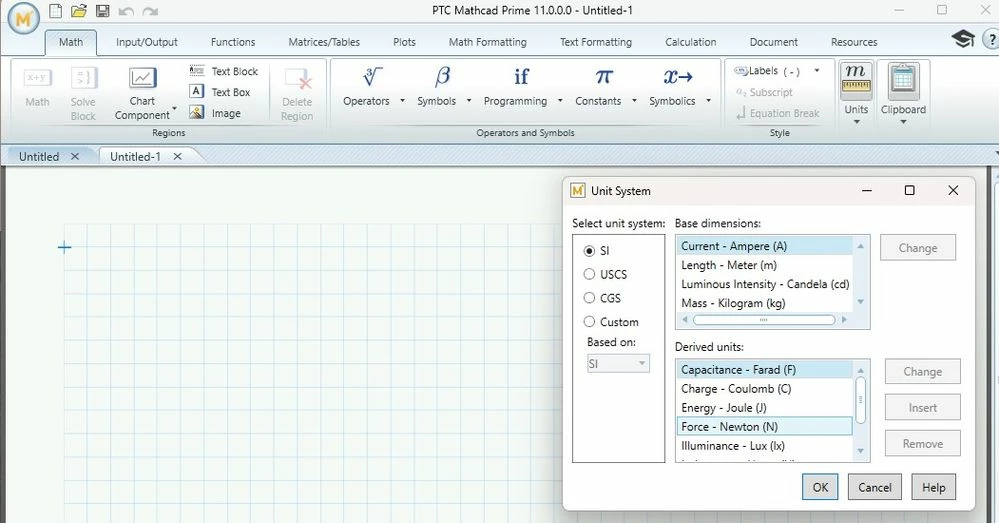This screenshot has width=999, height=523.
Task: Close the Untitled worksheet tab
Action: [75, 156]
